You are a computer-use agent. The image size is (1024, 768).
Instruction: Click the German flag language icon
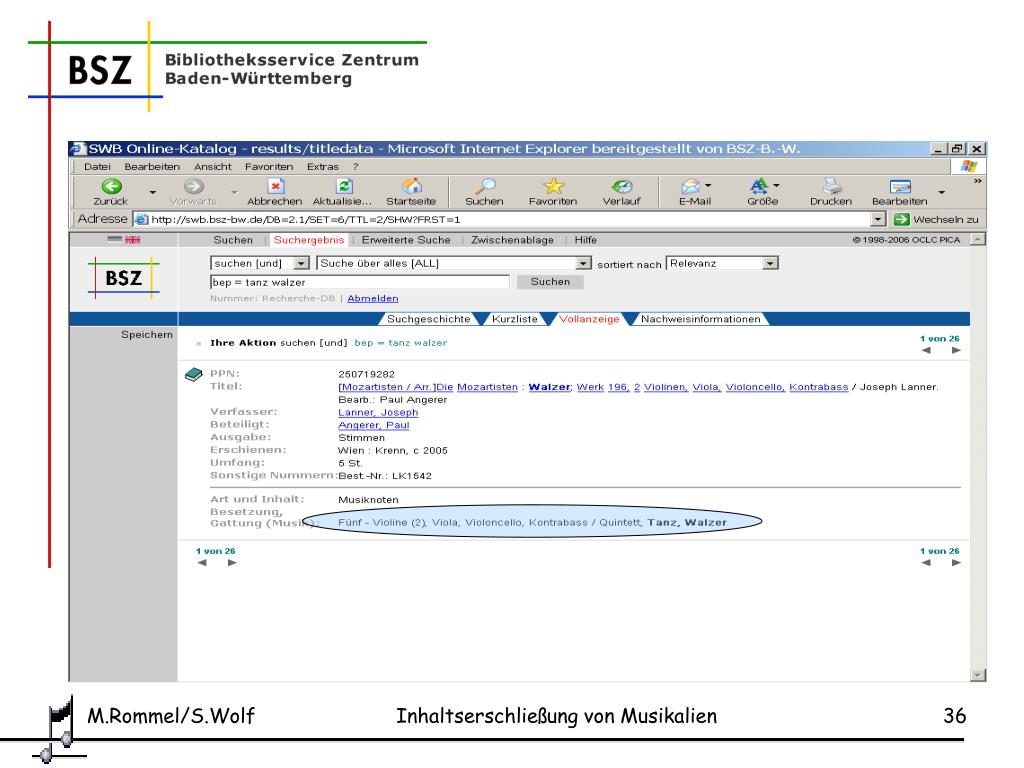115,239
